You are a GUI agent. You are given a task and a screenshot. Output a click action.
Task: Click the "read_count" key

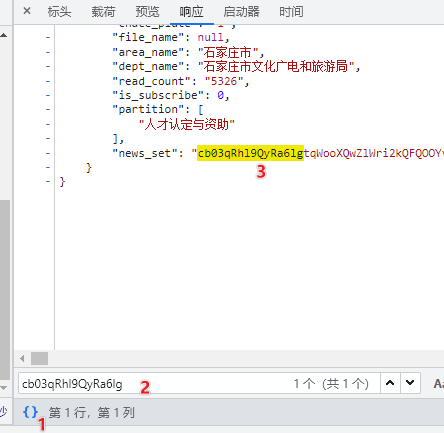click(x=151, y=81)
